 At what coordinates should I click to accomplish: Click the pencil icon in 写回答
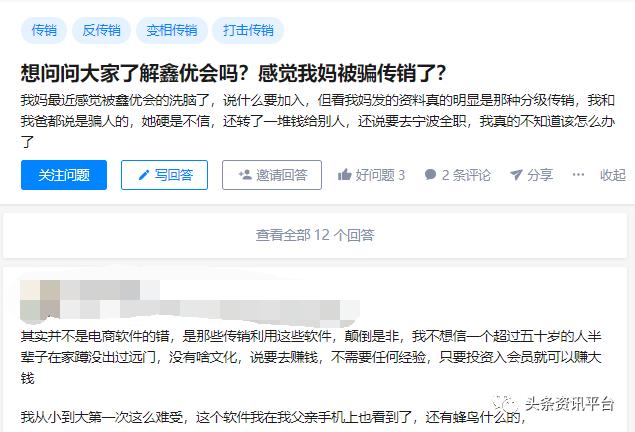[x=144, y=175]
